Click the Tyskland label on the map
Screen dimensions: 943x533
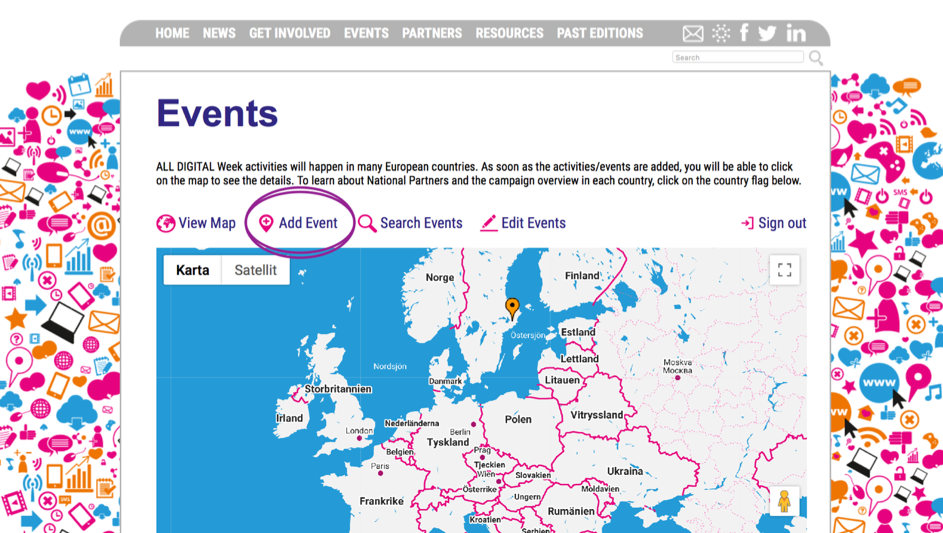tap(448, 442)
